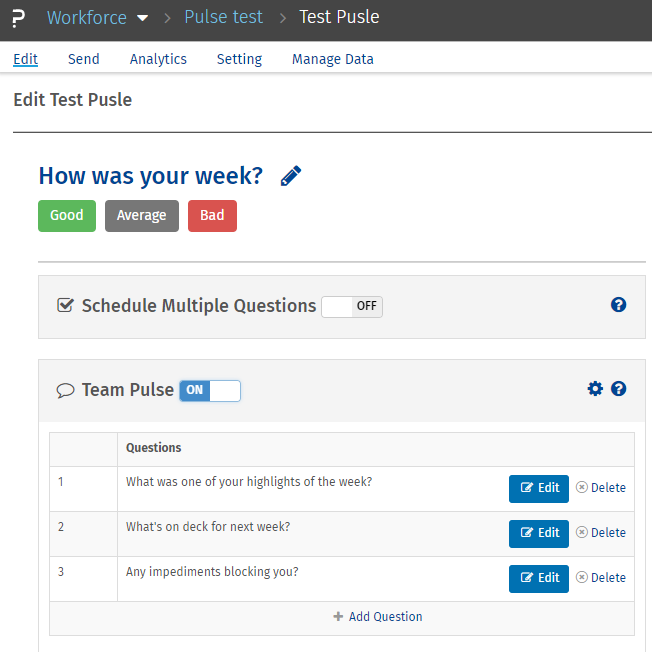The width and height of the screenshot is (652, 652).
Task: Edit the impediments blocking question
Action: pos(539,578)
